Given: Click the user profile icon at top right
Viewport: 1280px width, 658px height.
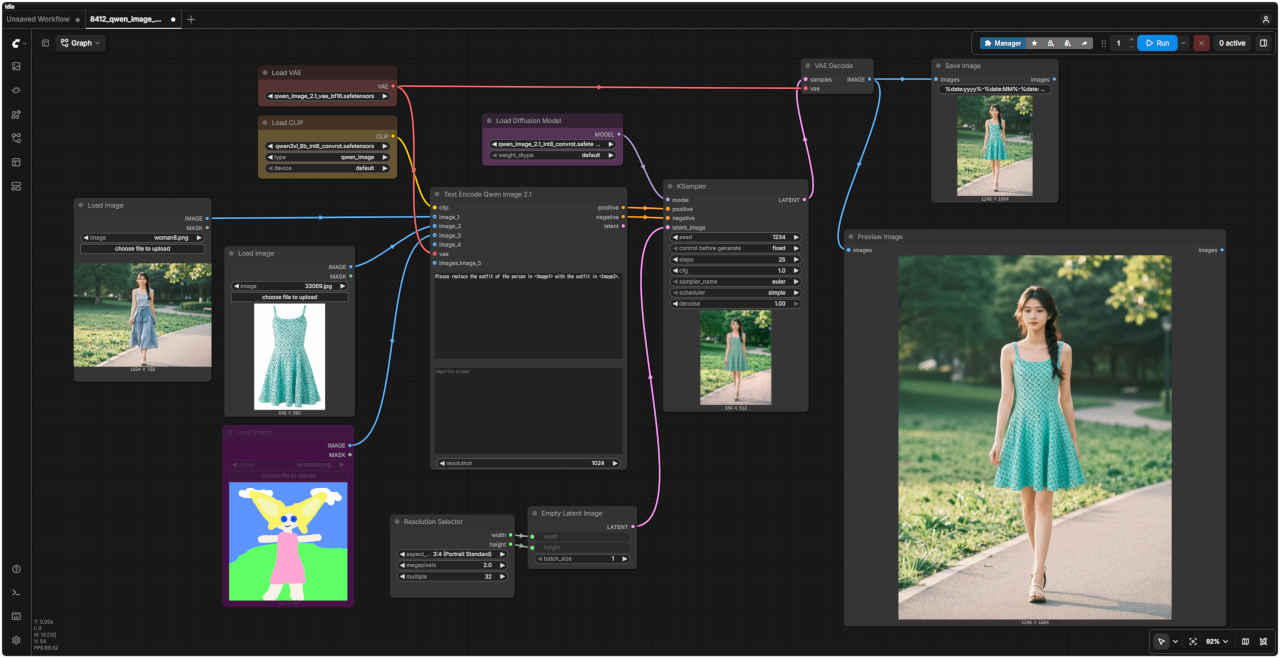Looking at the screenshot, I should click(1266, 19).
